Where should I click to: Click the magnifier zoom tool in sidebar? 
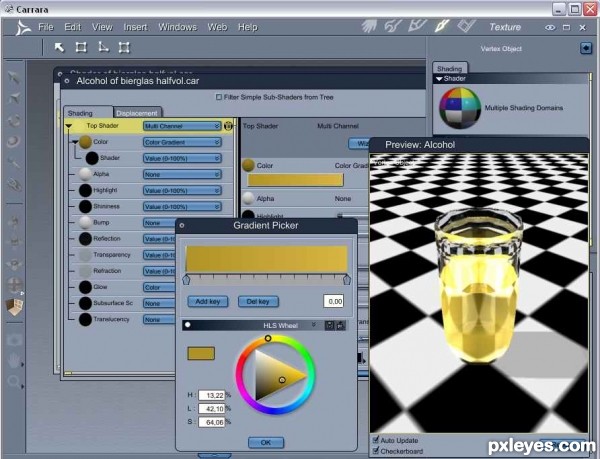pos(14,381)
